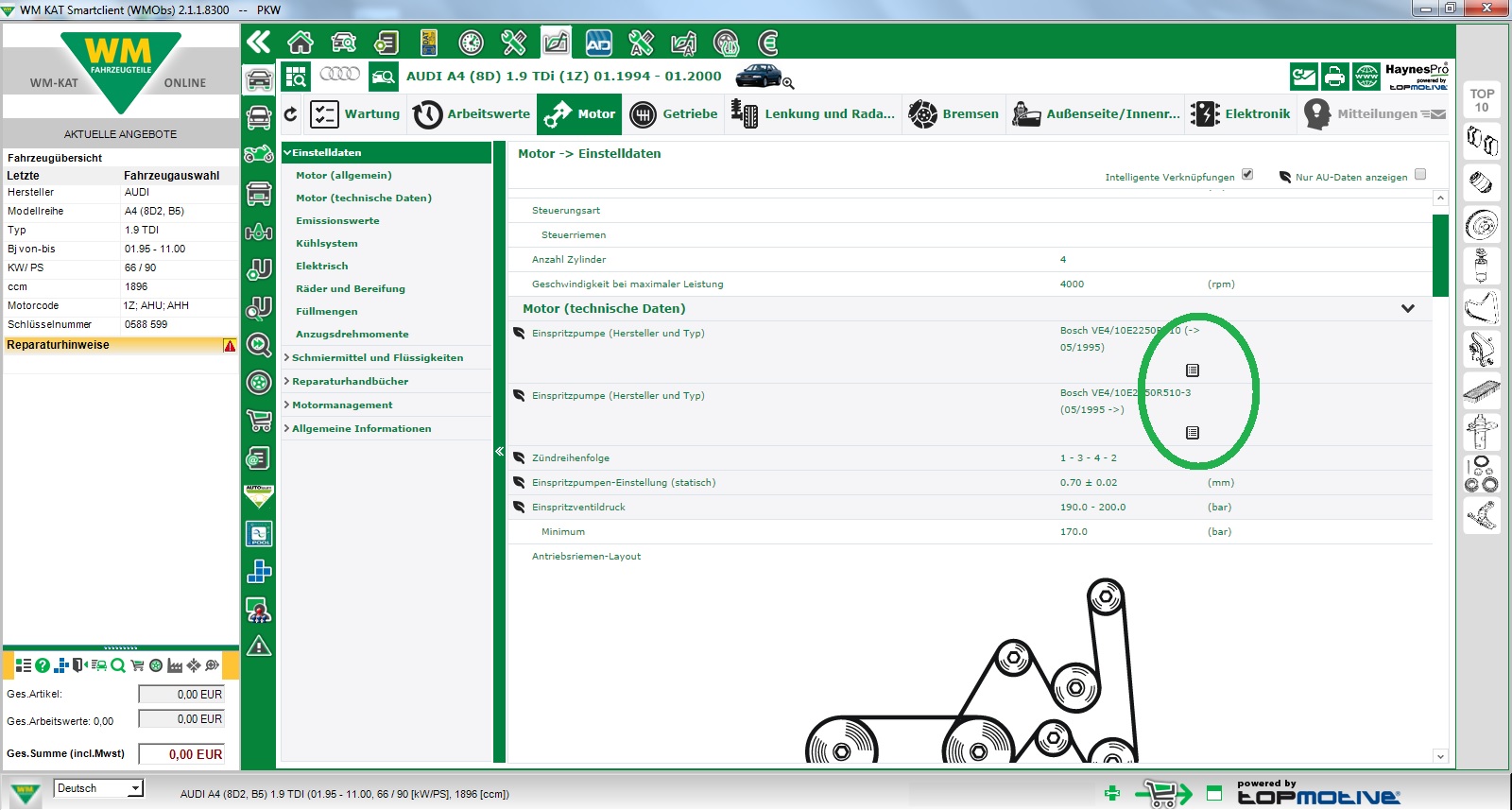This screenshot has width=1512, height=810.
Task: Click the Audi rings logo
Action: [x=339, y=74]
